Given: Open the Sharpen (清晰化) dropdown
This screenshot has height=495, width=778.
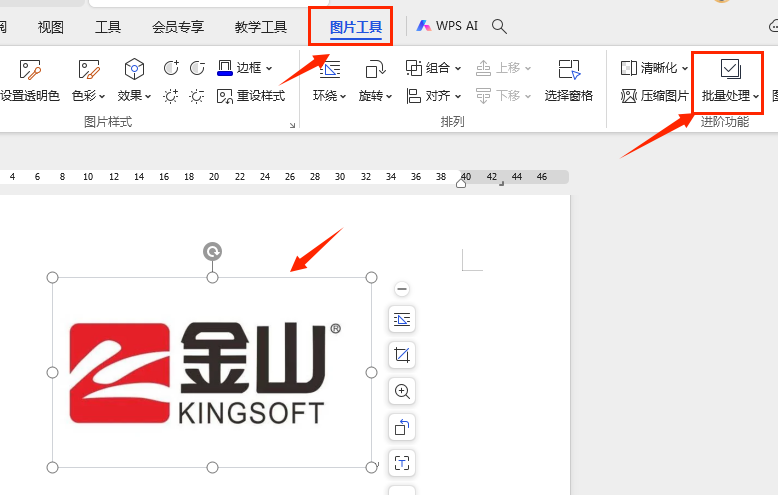Looking at the screenshot, I should (x=654, y=67).
